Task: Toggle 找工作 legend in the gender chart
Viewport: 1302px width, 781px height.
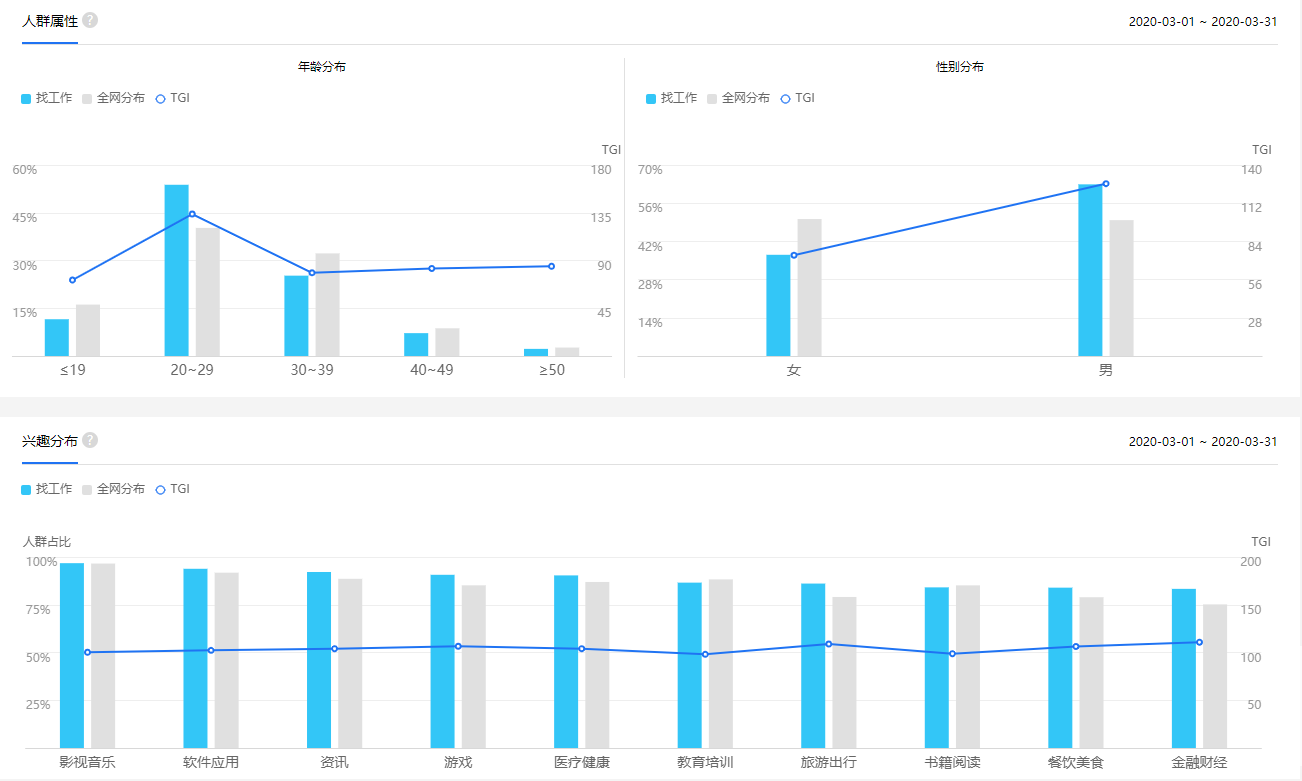Action: click(672, 98)
